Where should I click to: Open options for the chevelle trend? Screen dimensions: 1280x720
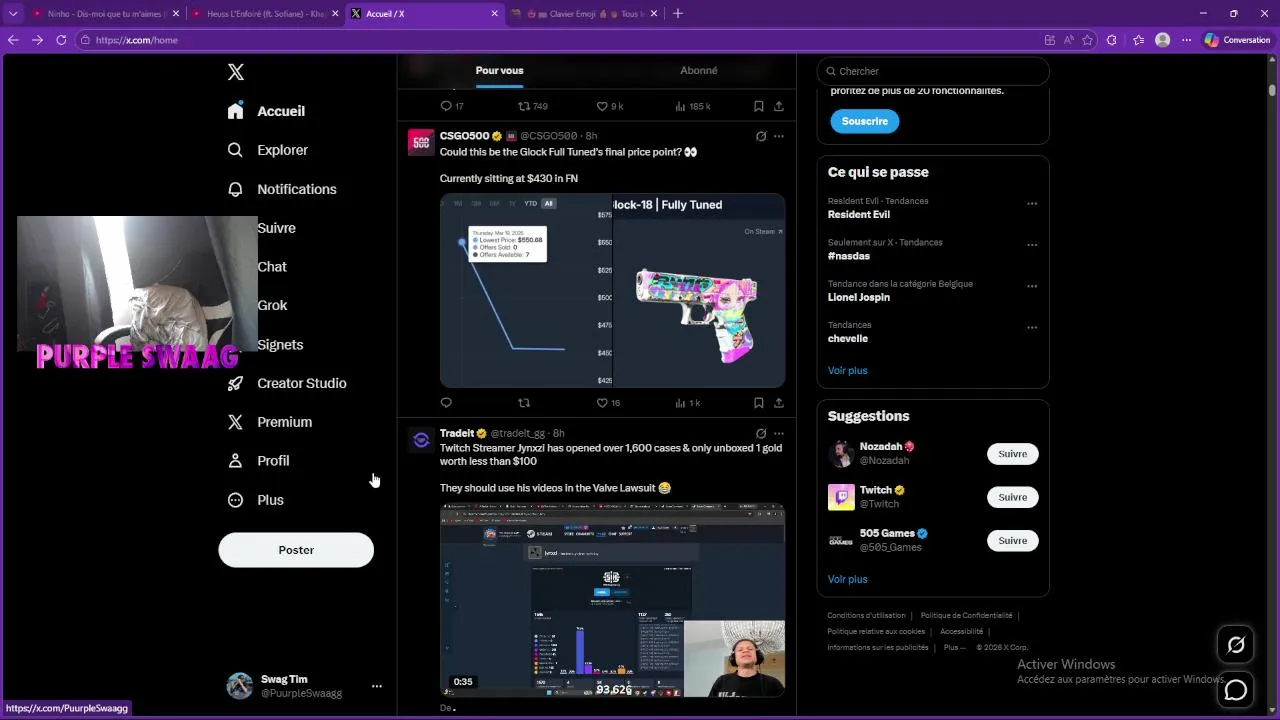(1032, 327)
